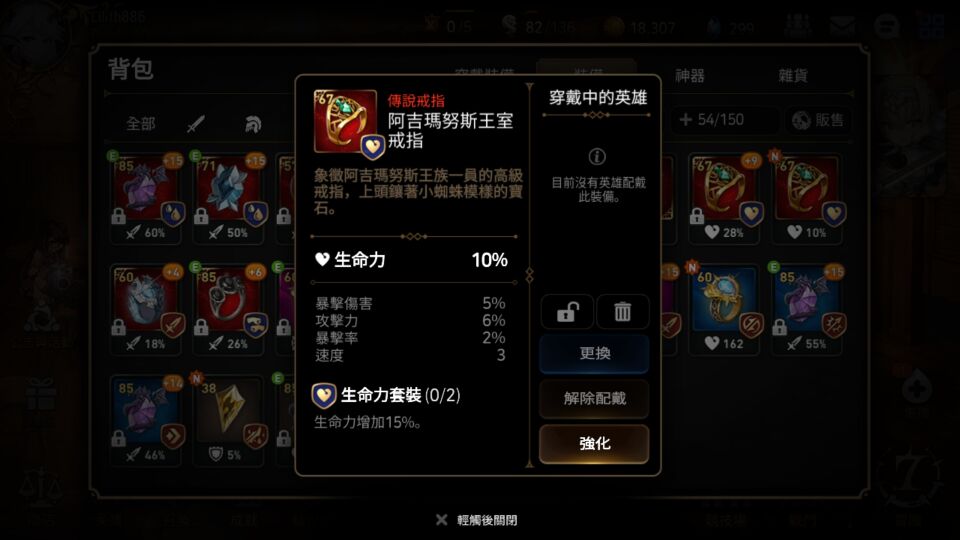Expand inventory capacity with plus 54/150
The height and width of the screenshot is (540, 960).
click(x=713, y=119)
